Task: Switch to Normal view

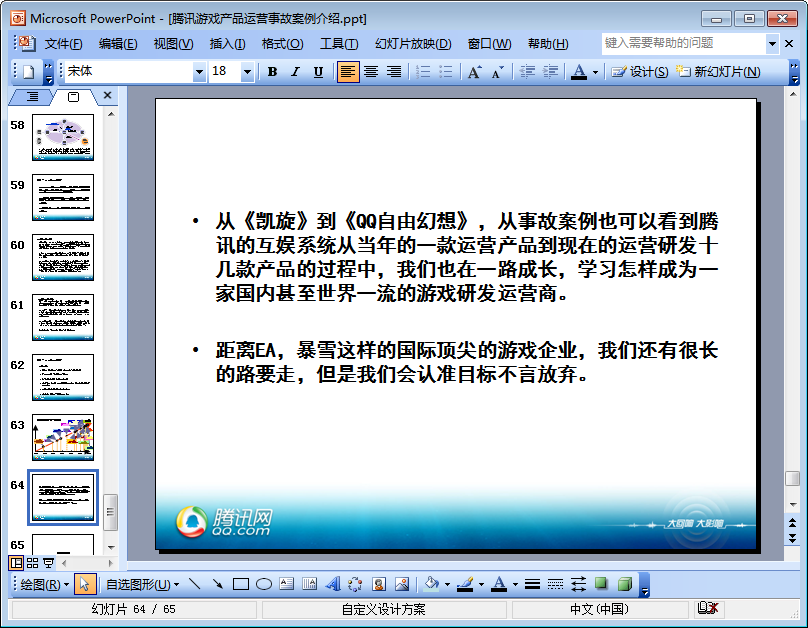Action: point(16,563)
